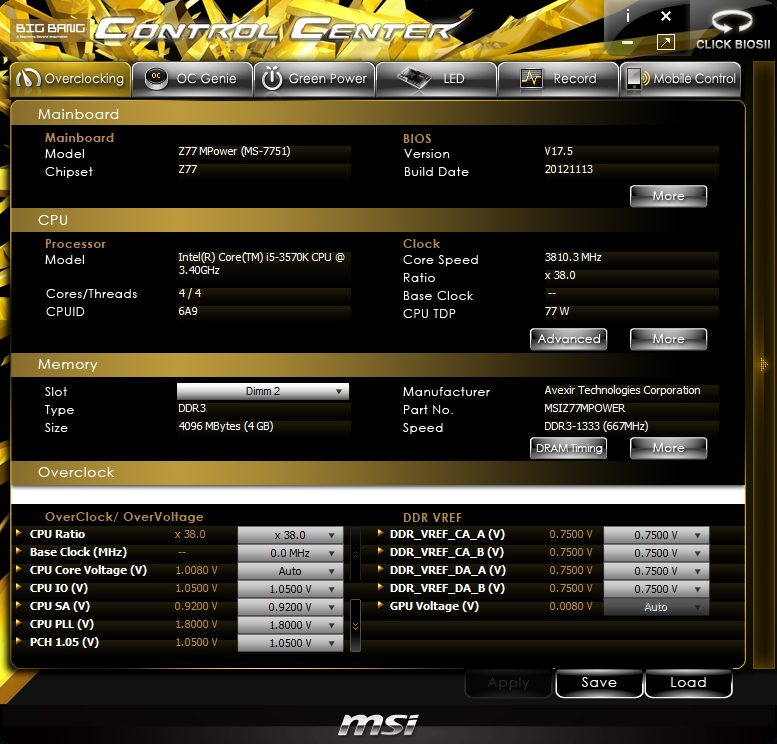Minimize the Control Center window

pyautogui.click(x=627, y=43)
